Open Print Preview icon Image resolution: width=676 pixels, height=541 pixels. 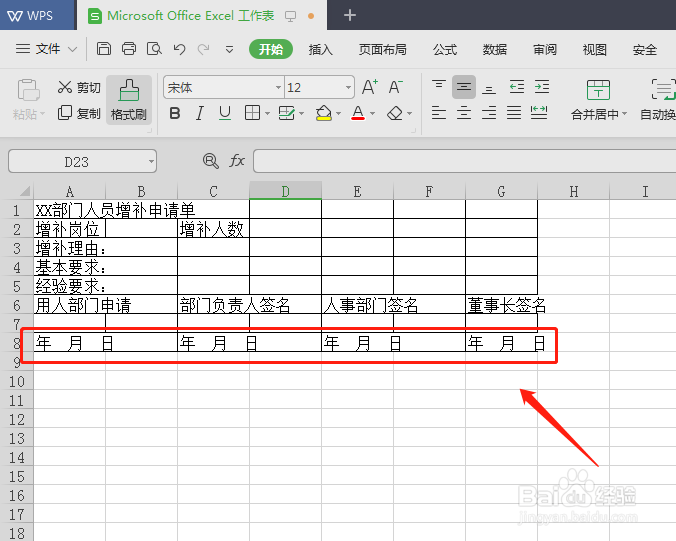coord(154,49)
